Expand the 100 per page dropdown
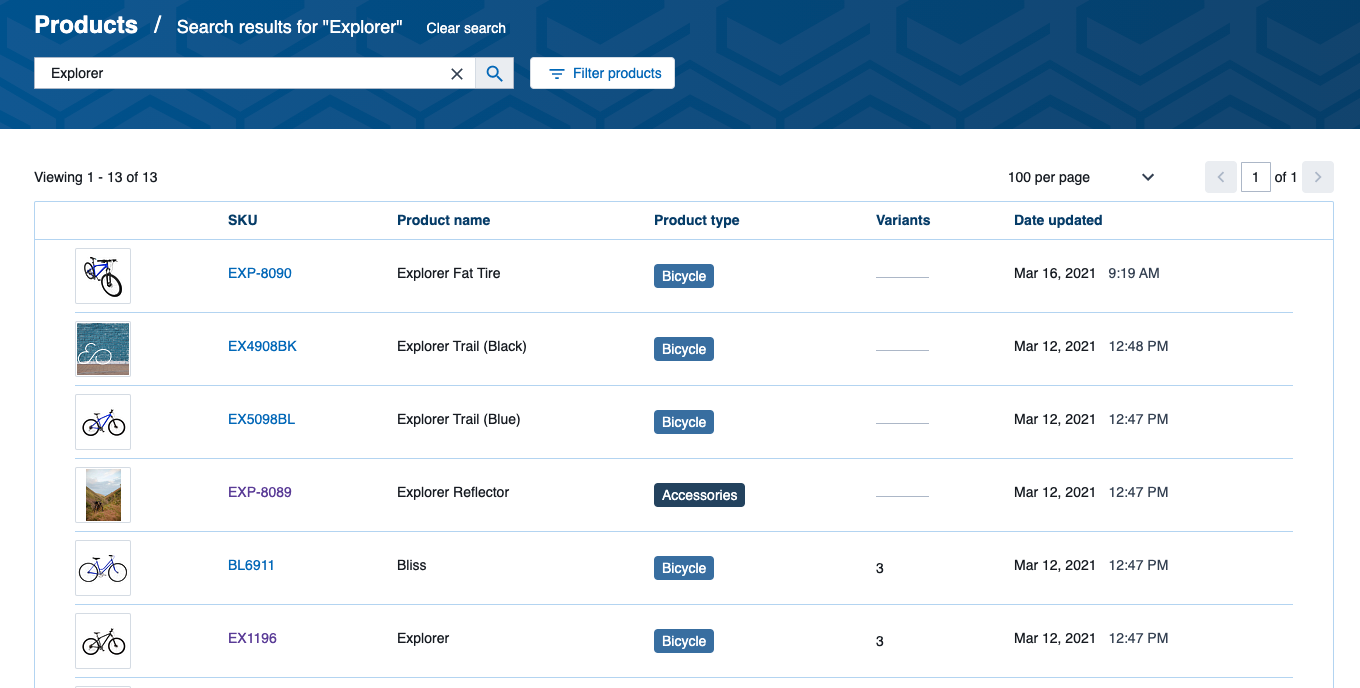This screenshot has width=1360, height=688. (x=1081, y=177)
